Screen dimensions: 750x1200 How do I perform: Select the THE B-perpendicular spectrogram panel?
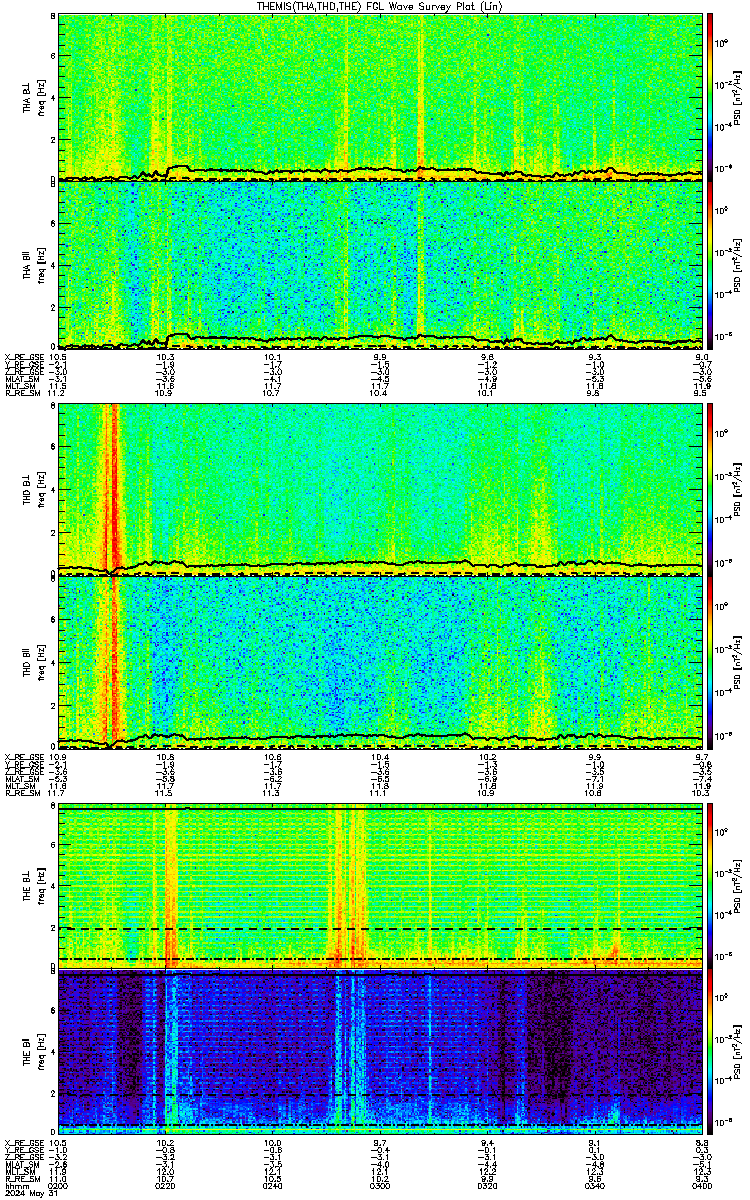tap(381, 886)
